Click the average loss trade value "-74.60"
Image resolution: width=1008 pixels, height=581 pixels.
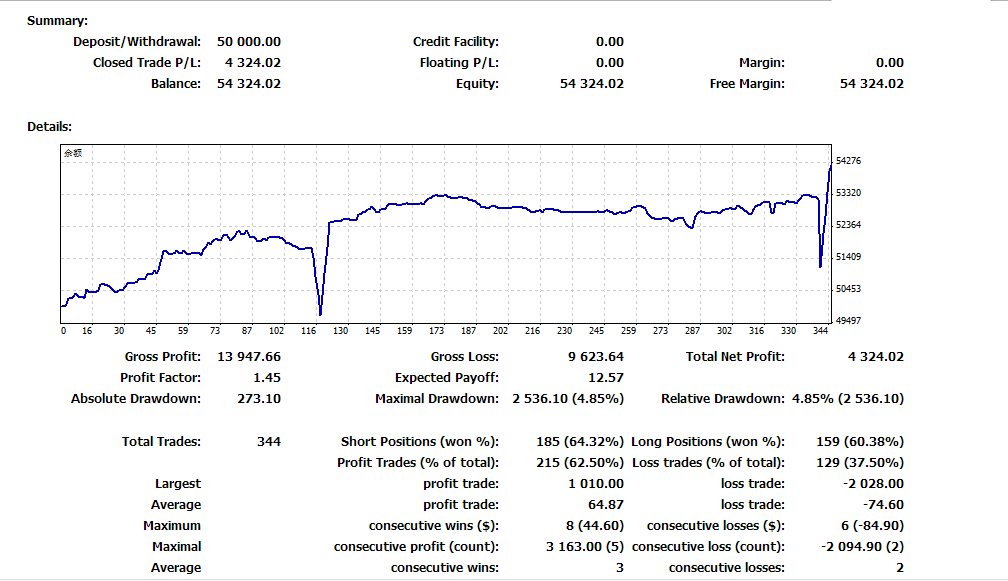coord(883,505)
